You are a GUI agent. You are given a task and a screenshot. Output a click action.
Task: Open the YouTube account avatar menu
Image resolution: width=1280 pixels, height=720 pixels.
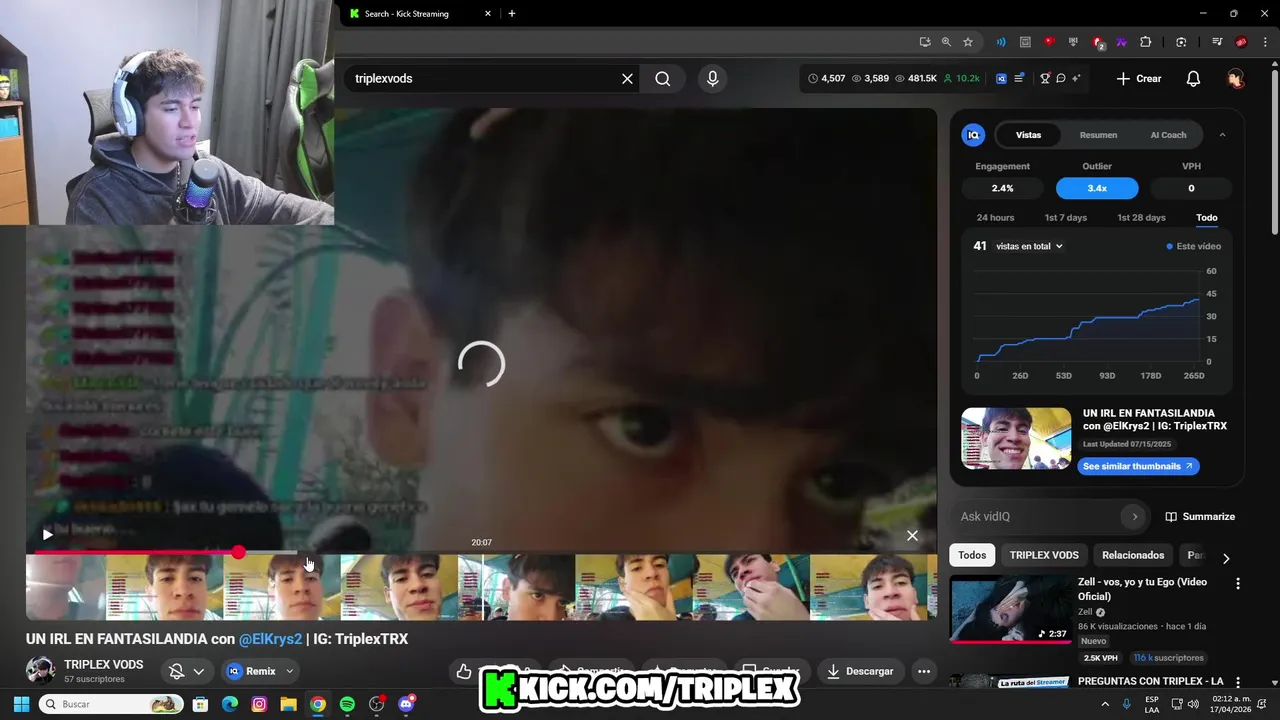coord(1236,79)
